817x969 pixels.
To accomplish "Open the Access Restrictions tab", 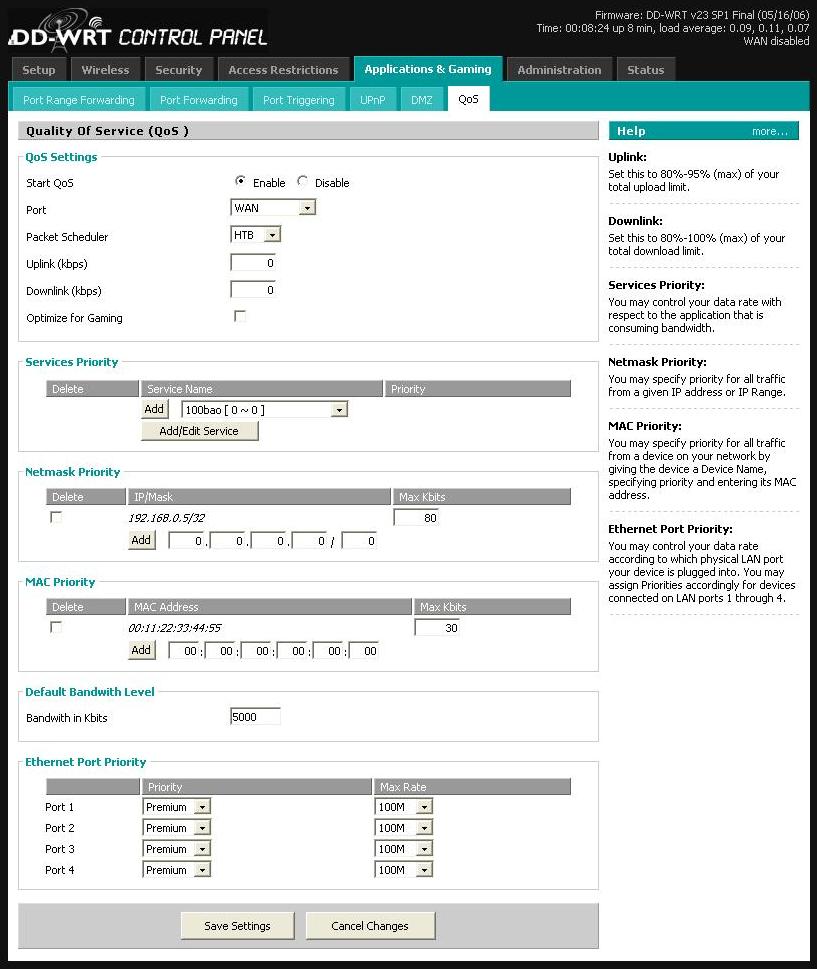I will 283,70.
